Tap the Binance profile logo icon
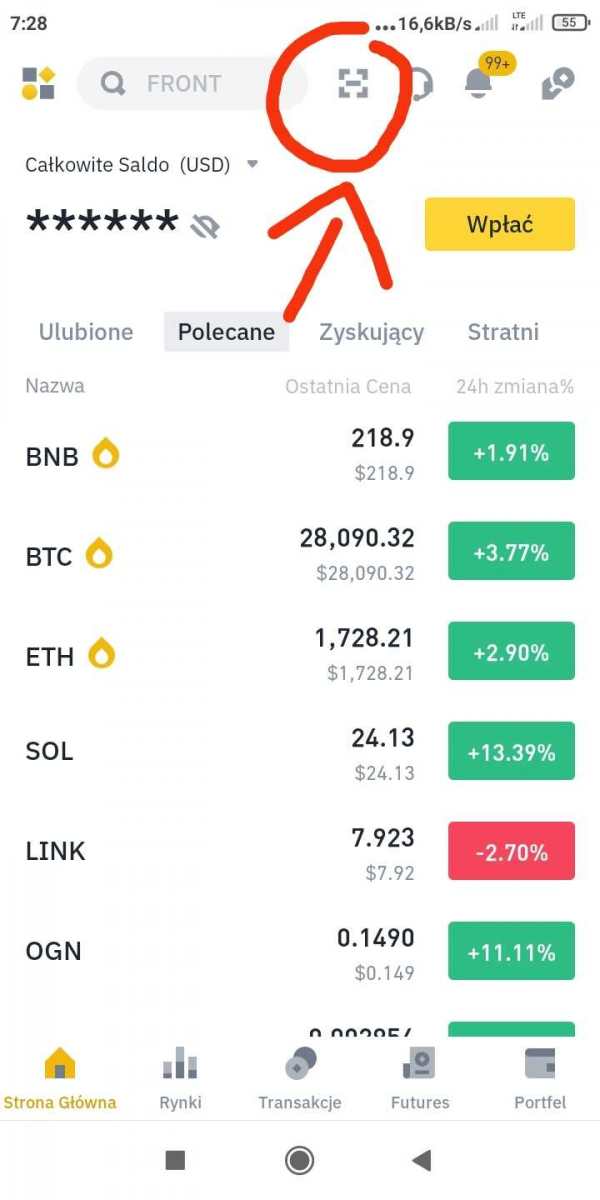The height and width of the screenshot is (1200, 600). (38, 84)
